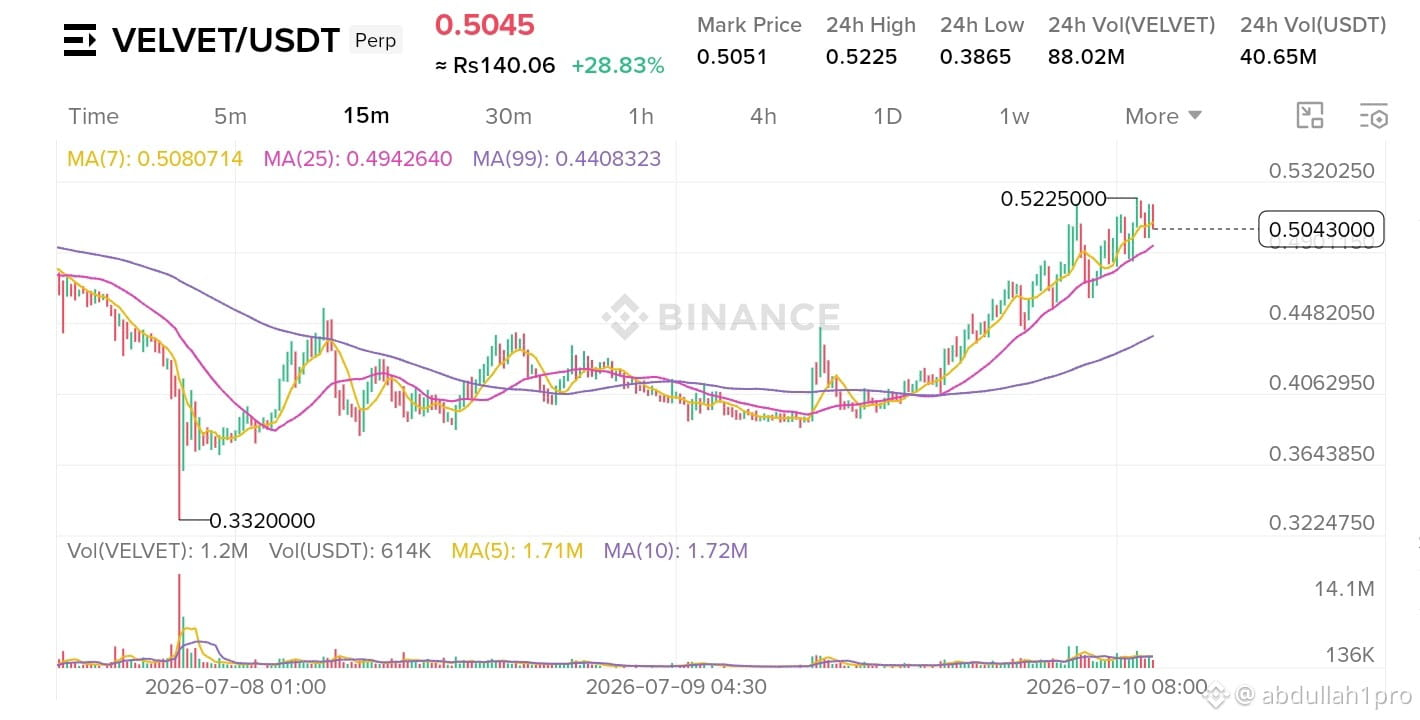Viewport: 1420px width, 720px height.
Task: Select the Time chart tab
Action: (x=93, y=116)
